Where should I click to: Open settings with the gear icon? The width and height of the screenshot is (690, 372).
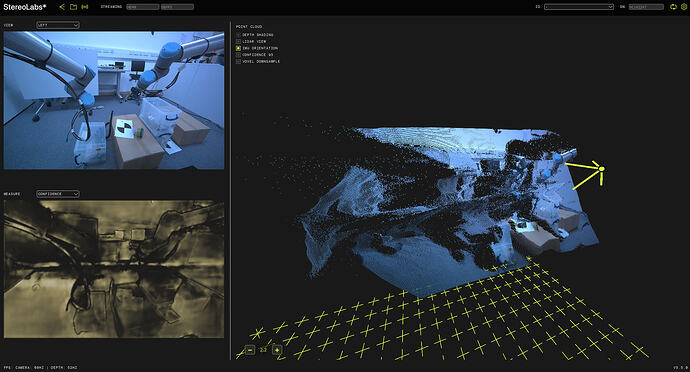684,7
